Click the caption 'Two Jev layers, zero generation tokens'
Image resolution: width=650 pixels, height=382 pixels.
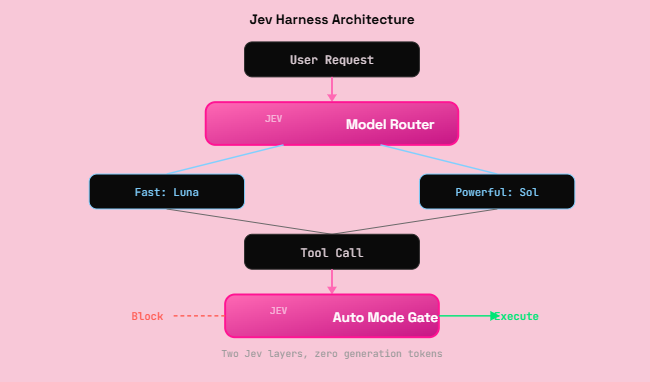(x=332, y=353)
